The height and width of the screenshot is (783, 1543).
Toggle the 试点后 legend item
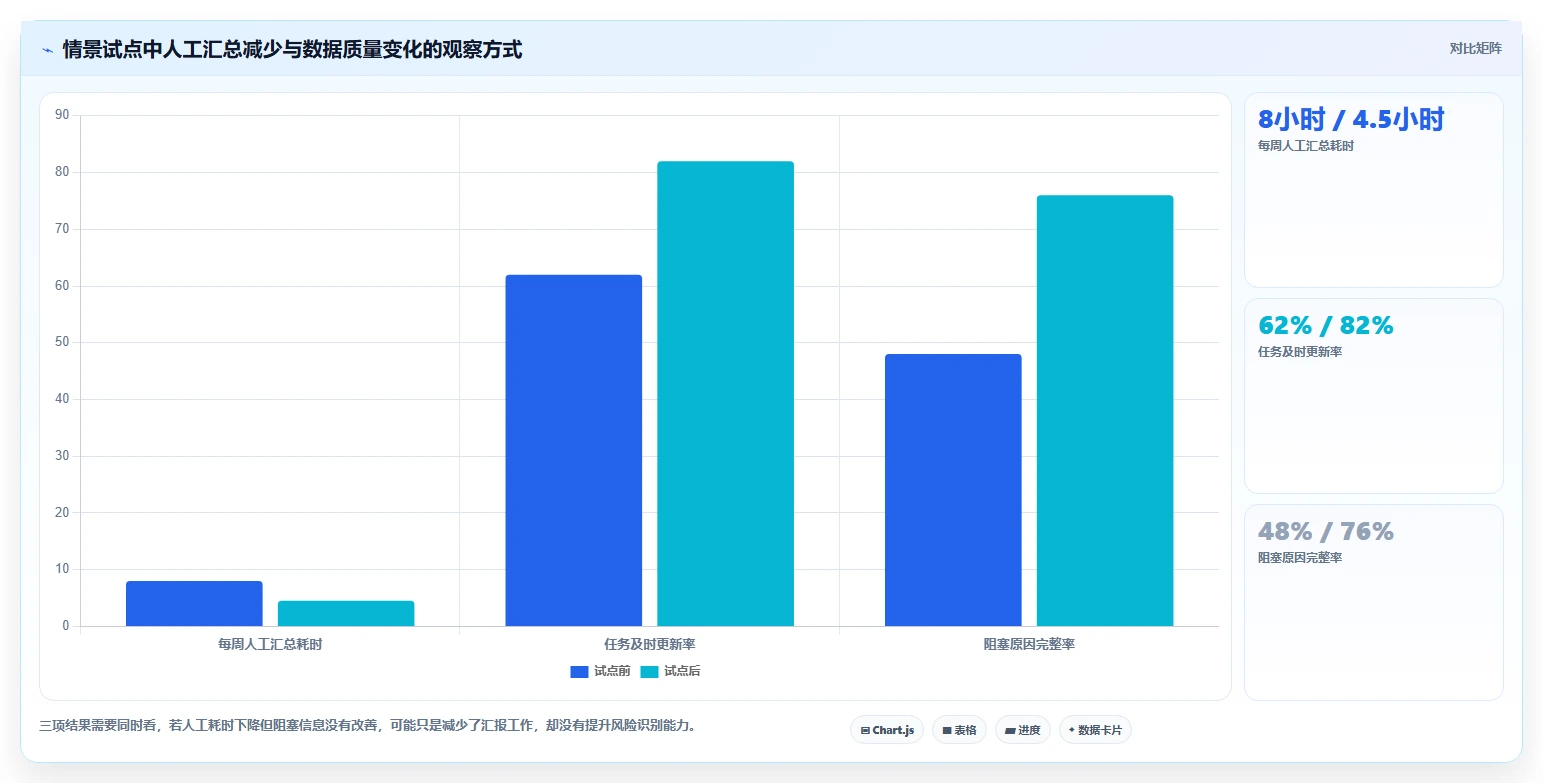pos(670,671)
